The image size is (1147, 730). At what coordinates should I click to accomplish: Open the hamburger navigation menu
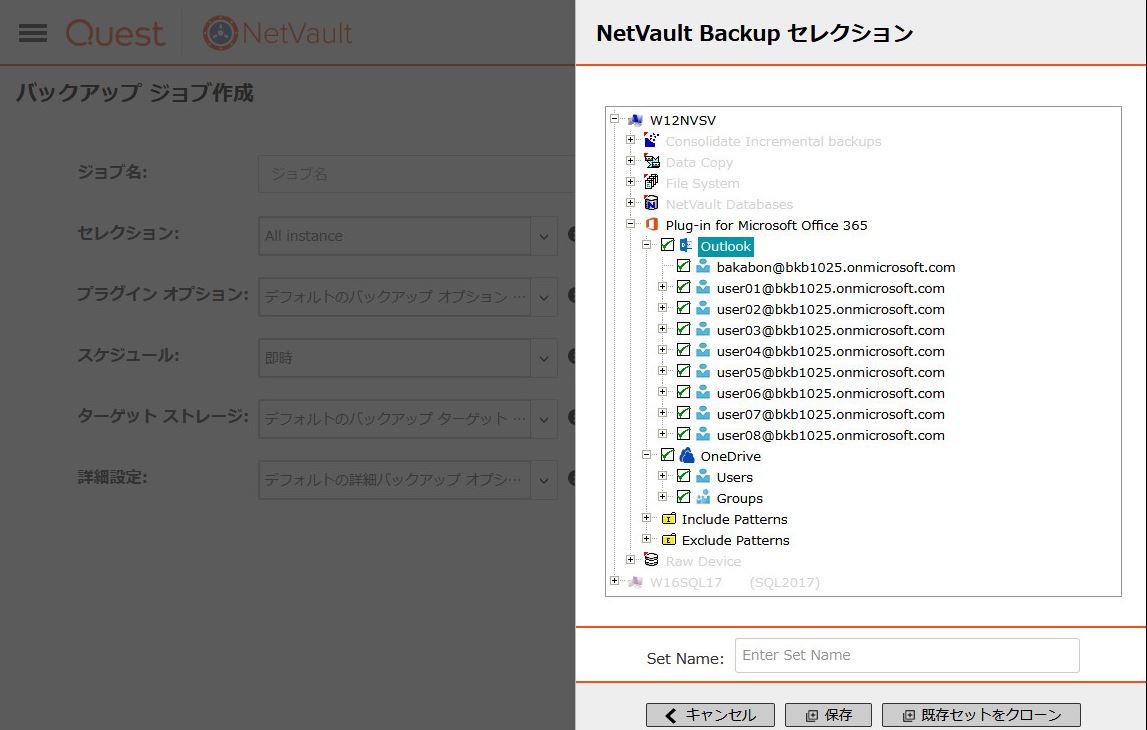(x=33, y=33)
